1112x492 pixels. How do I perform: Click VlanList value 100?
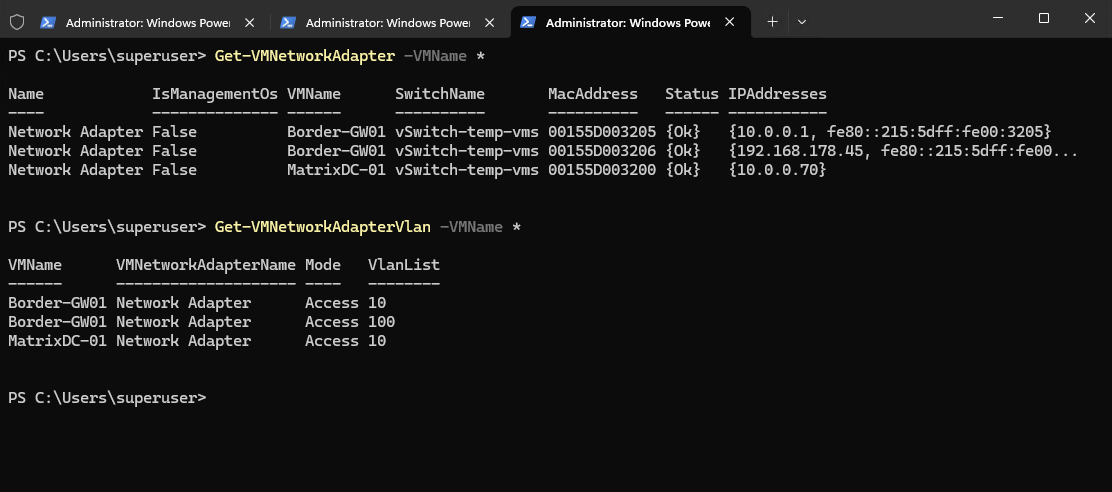381,322
